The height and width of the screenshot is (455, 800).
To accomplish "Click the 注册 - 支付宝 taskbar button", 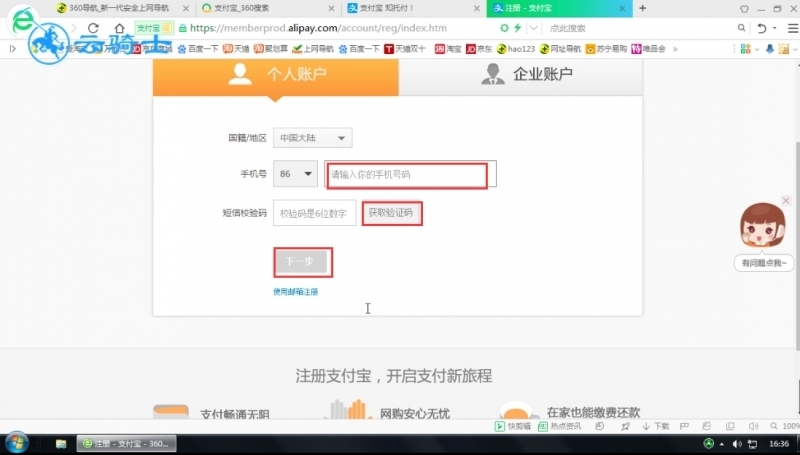I will point(127,444).
